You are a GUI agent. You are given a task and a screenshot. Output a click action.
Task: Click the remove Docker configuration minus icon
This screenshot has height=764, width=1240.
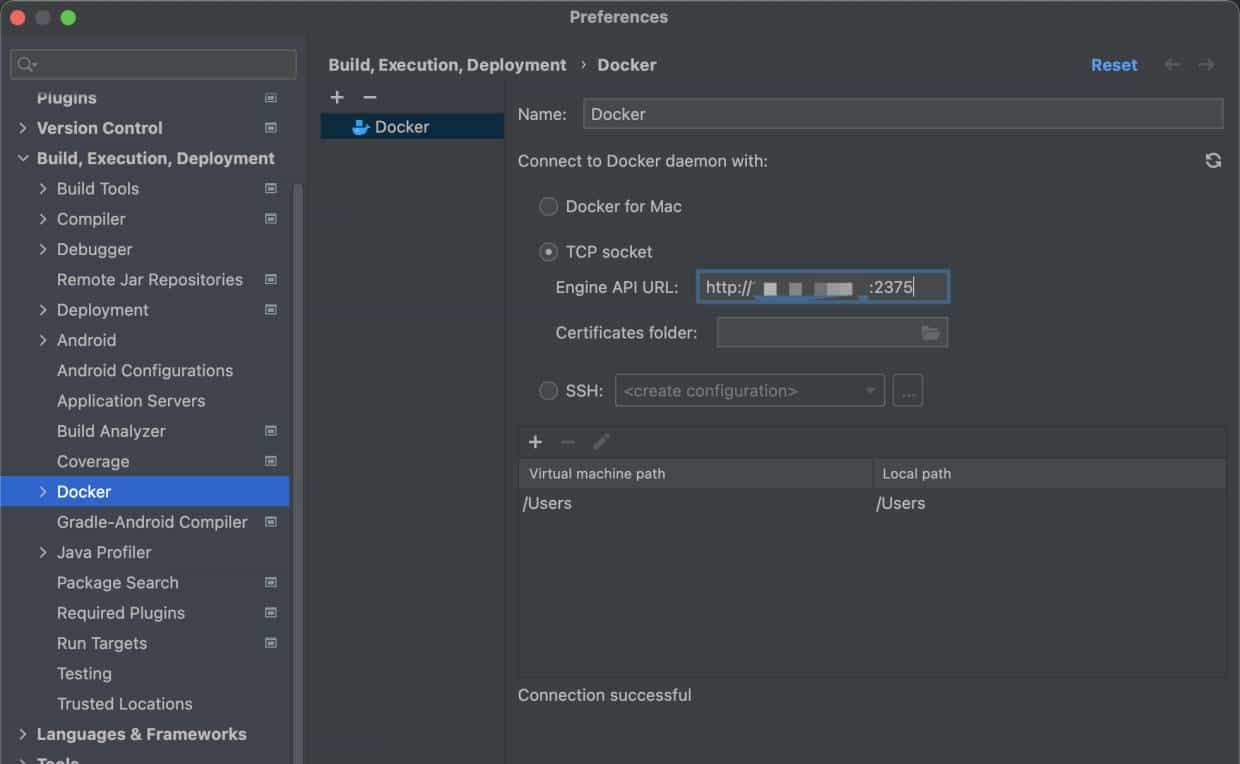click(369, 97)
